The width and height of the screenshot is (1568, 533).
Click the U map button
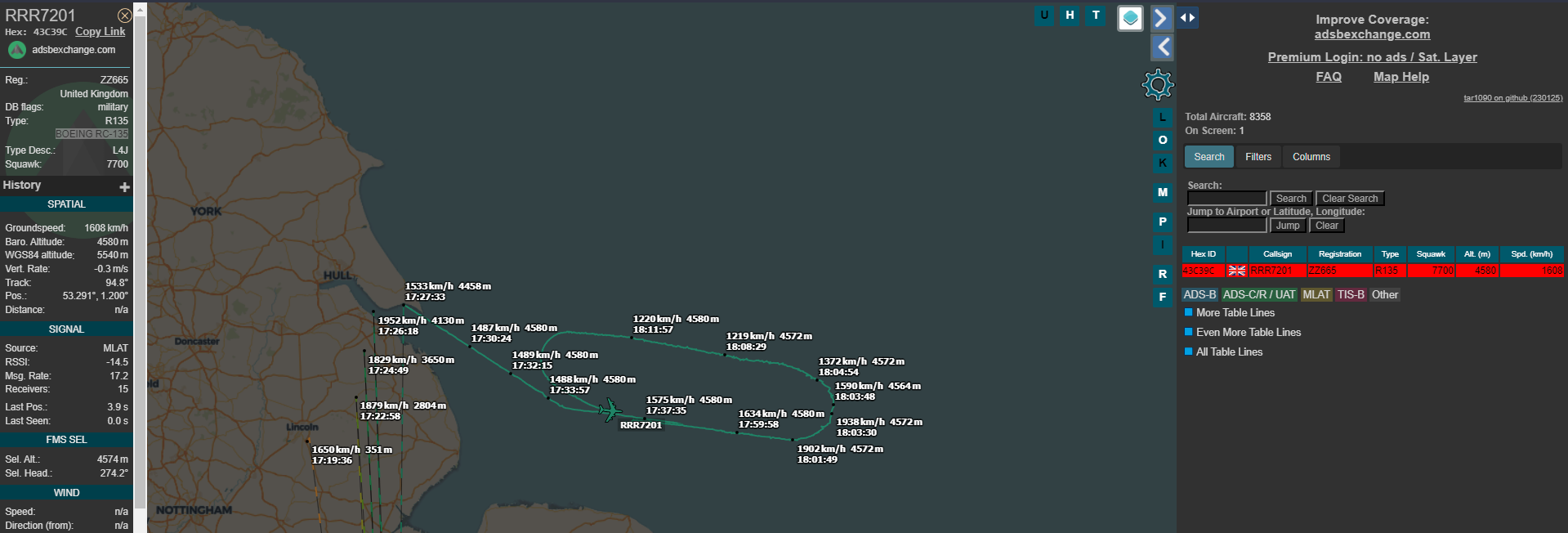click(1044, 16)
